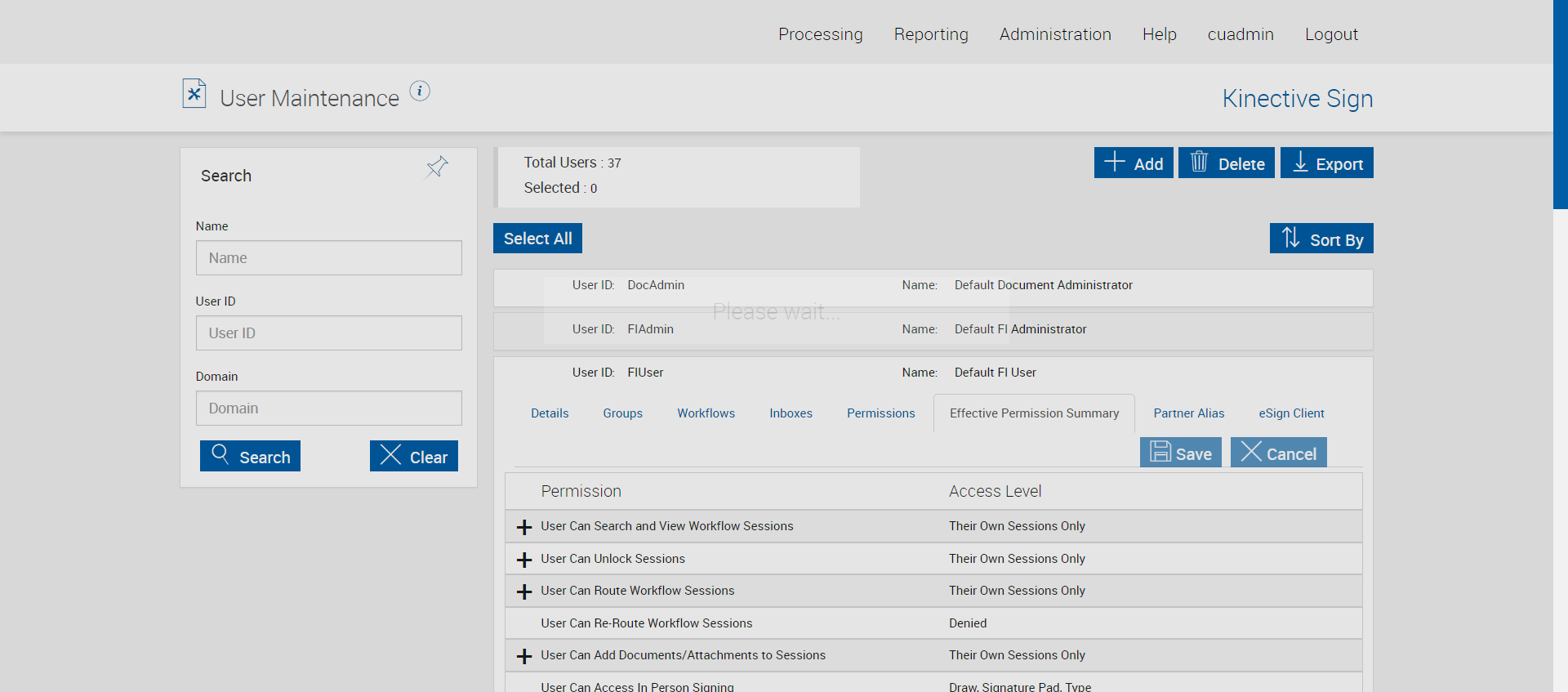Viewport: 1568px width, 692px height.
Task: Switch to the Details tab
Action: coord(550,413)
